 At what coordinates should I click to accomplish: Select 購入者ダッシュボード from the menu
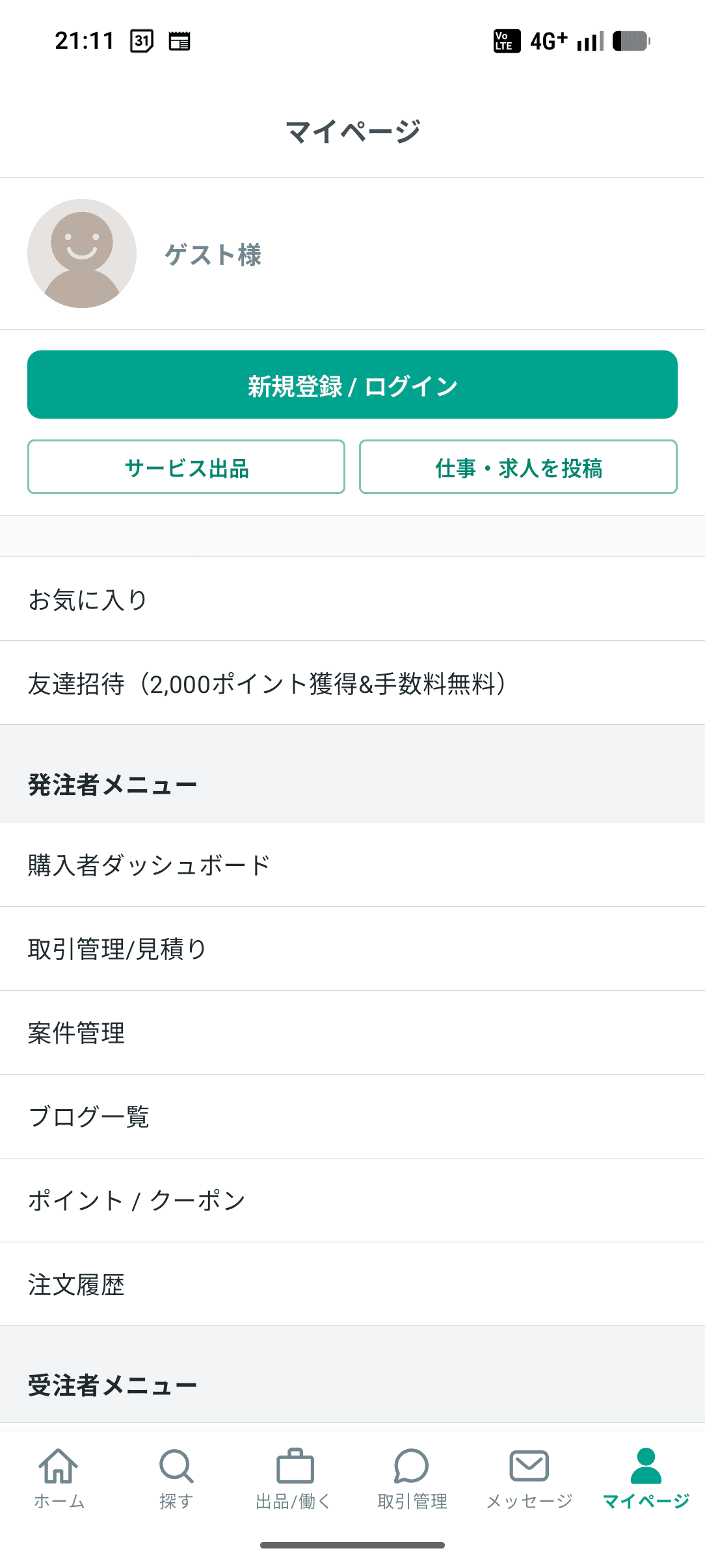click(149, 865)
